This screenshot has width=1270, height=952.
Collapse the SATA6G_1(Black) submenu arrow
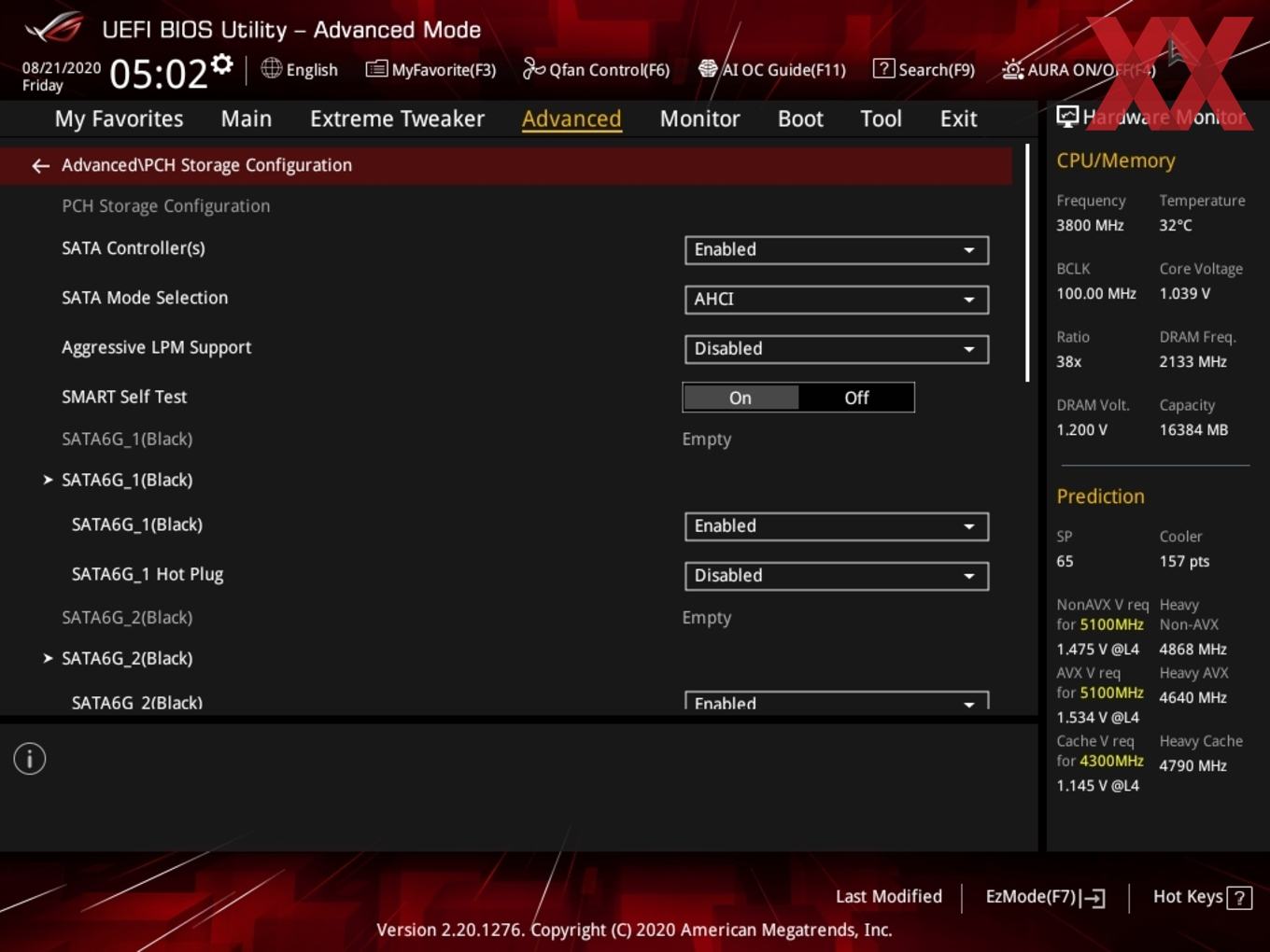(x=48, y=480)
